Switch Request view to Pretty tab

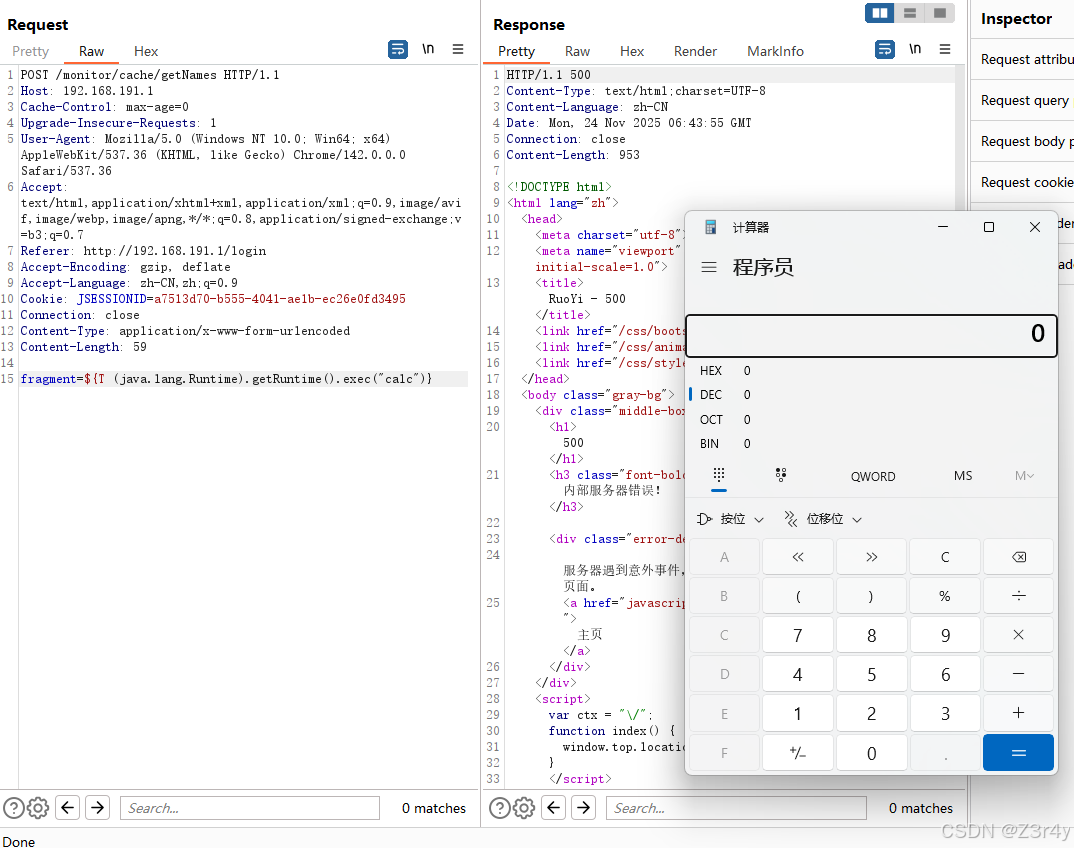coord(31,51)
